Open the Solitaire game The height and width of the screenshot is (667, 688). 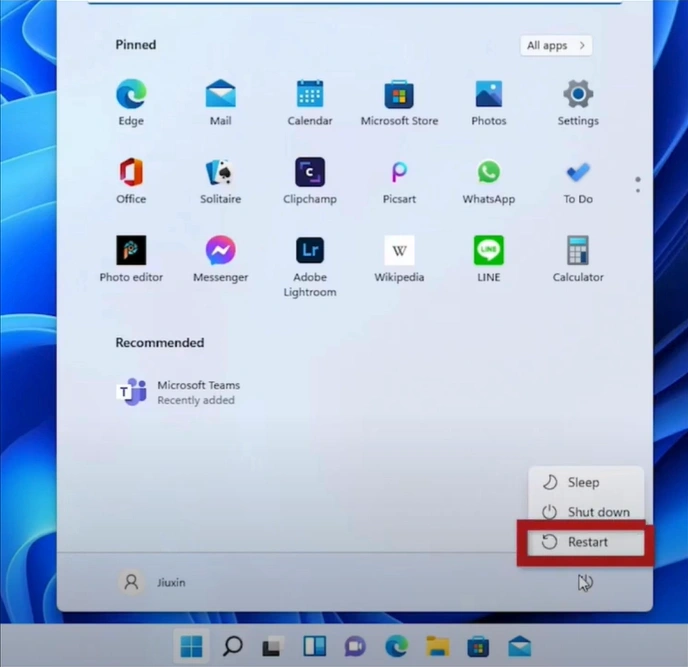tap(221, 180)
